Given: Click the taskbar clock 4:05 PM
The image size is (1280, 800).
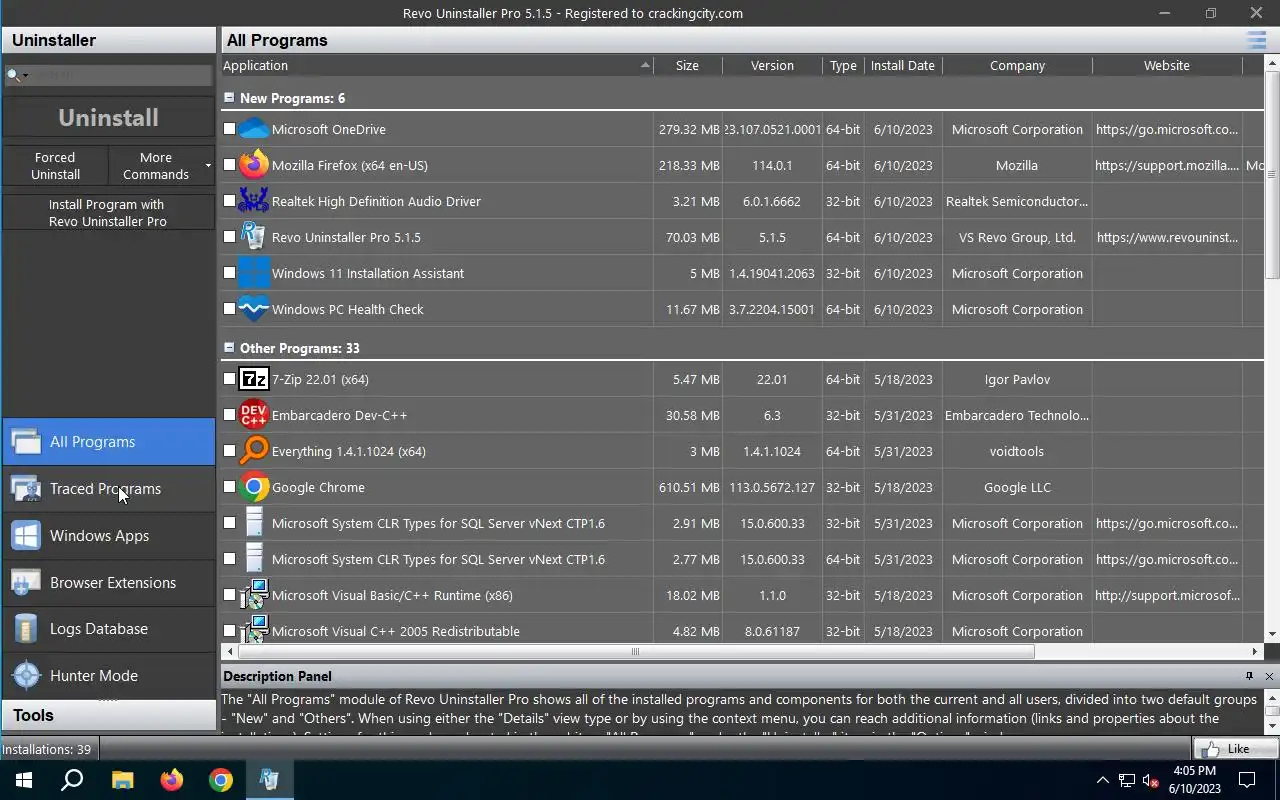Looking at the screenshot, I should coord(1194,771).
